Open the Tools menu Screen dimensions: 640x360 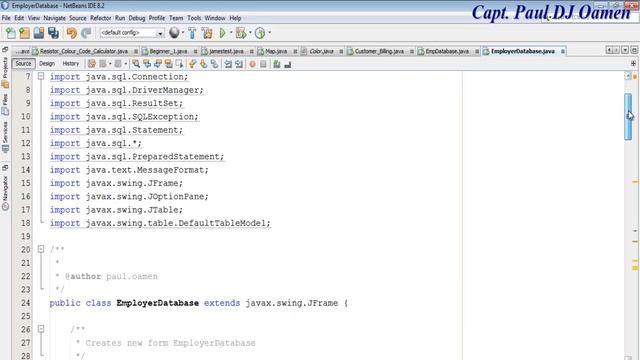[194, 18]
